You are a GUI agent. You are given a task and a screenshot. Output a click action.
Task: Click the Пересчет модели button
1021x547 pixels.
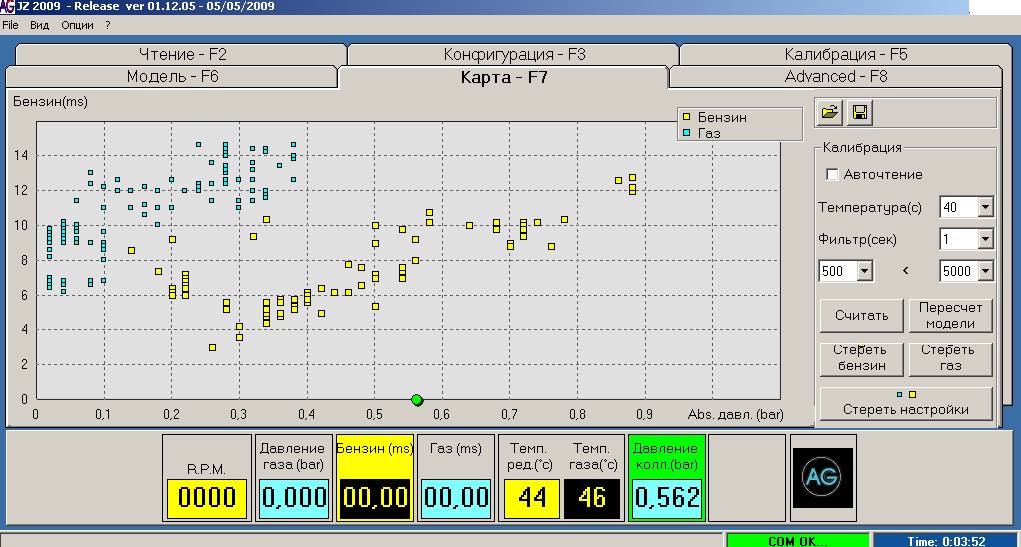coord(950,315)
